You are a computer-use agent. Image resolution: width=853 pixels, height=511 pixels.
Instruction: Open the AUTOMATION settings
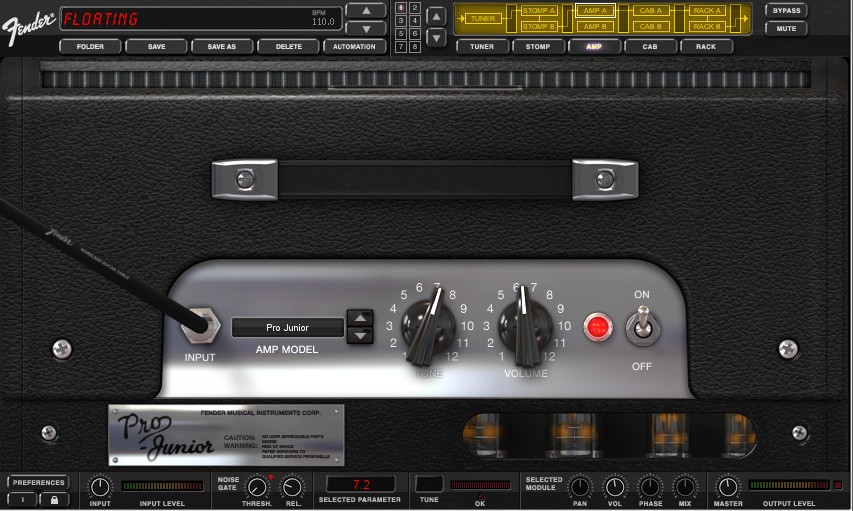click(x=354, y=47)
